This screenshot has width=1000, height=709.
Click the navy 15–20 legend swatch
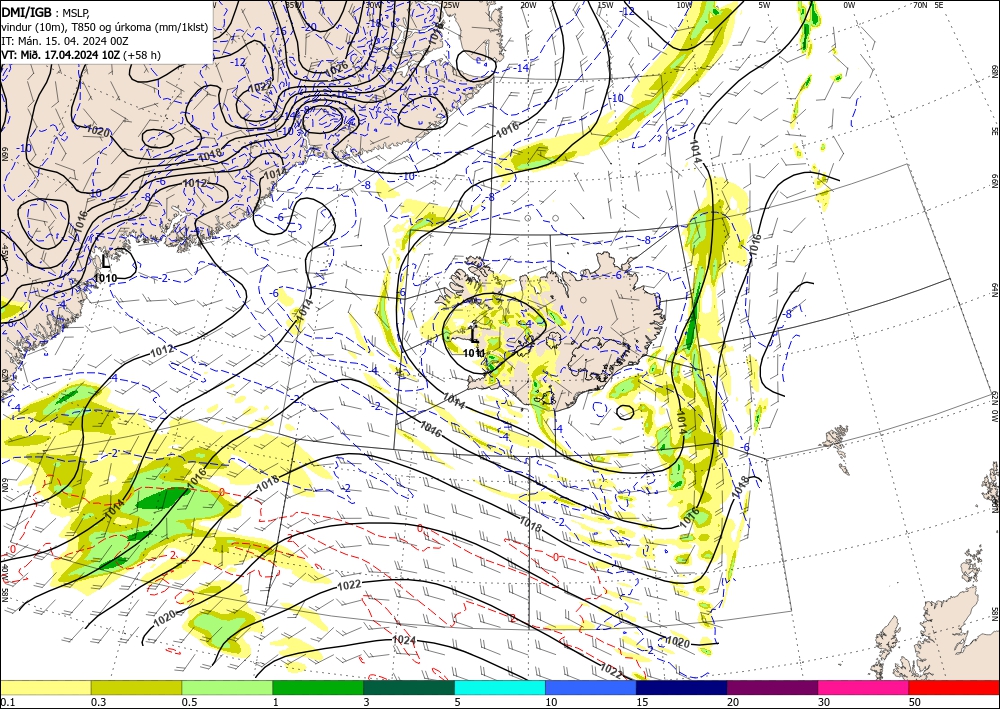click(x=682, y=687)
